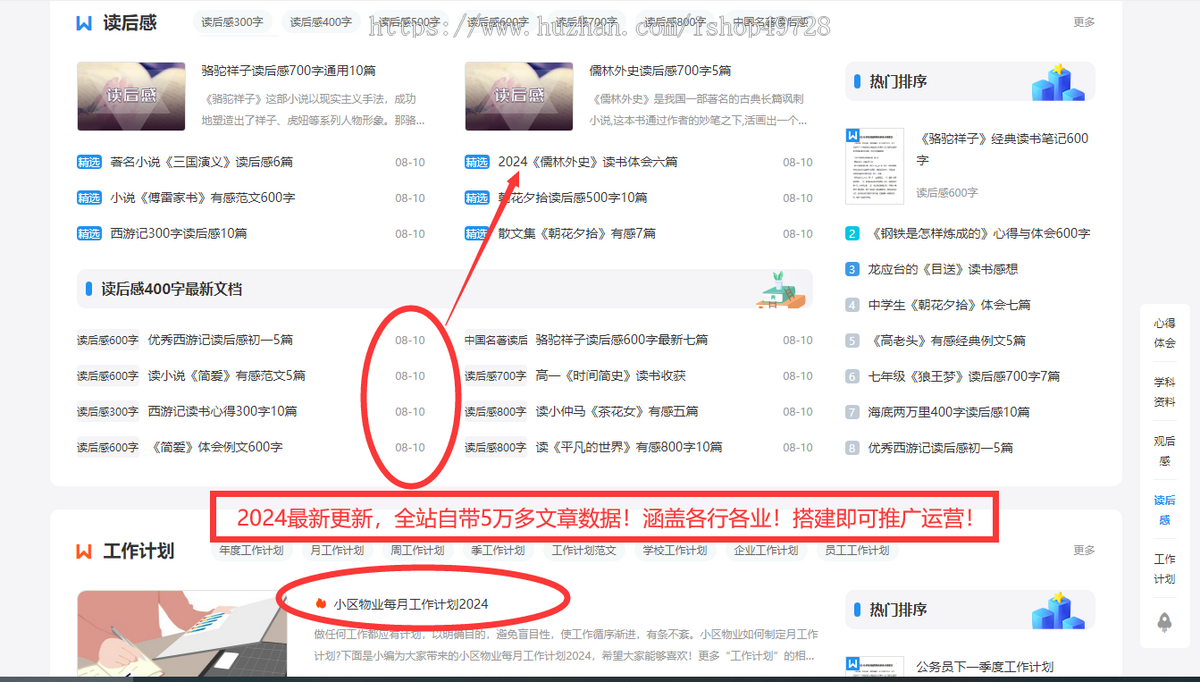Select the 年度工作计划 tag
This screenshot has height=682, width=1200.
(x=251, y=550)
